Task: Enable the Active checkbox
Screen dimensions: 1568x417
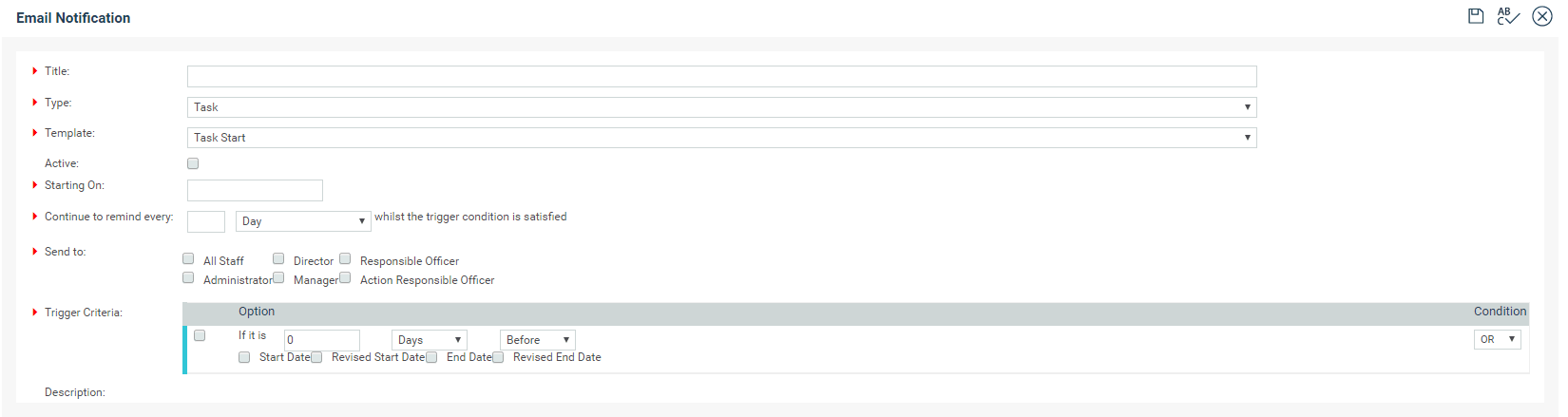Action: (193, 163)
